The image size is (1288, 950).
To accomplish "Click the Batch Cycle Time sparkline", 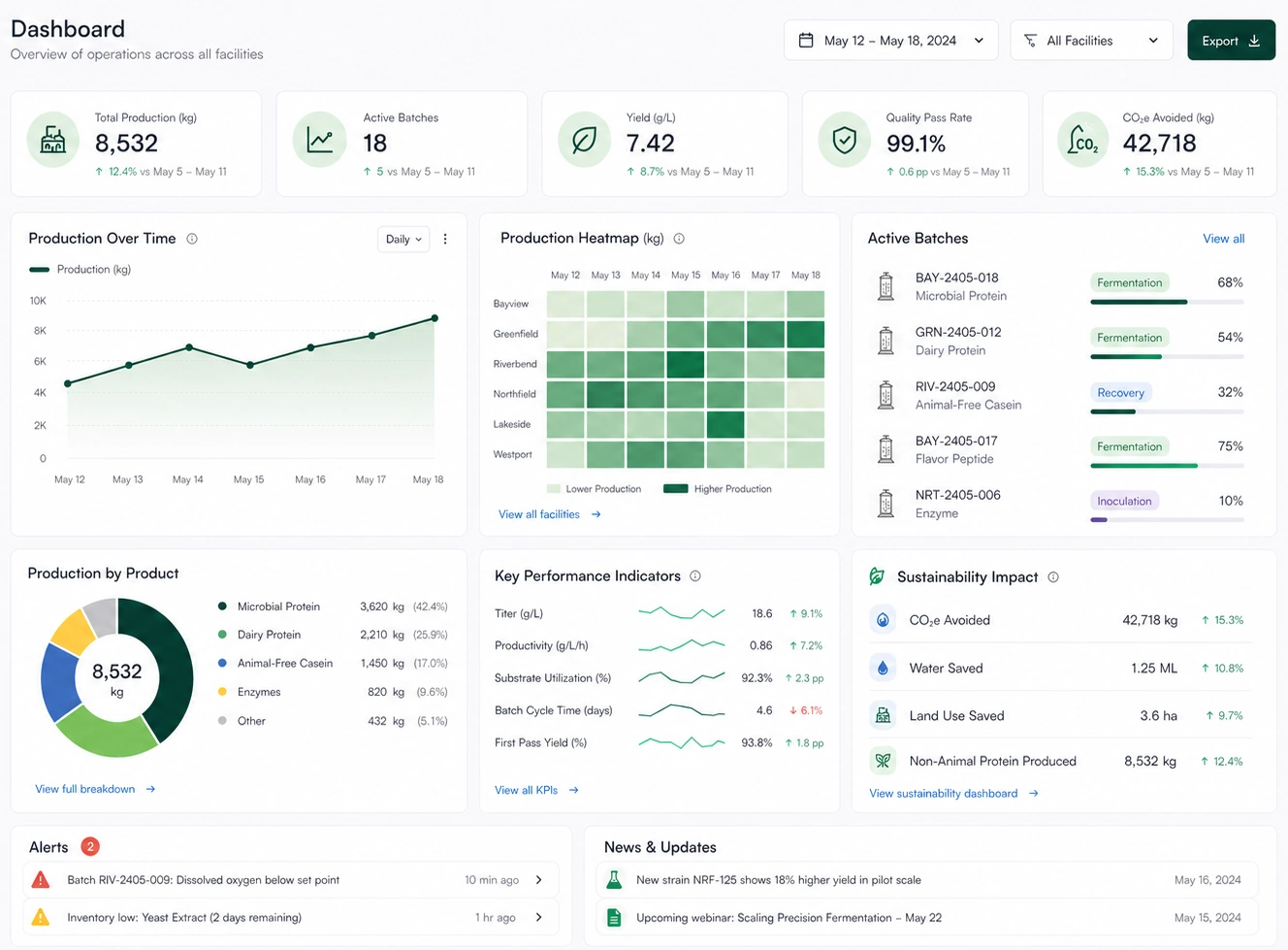I will pos(681,710).
